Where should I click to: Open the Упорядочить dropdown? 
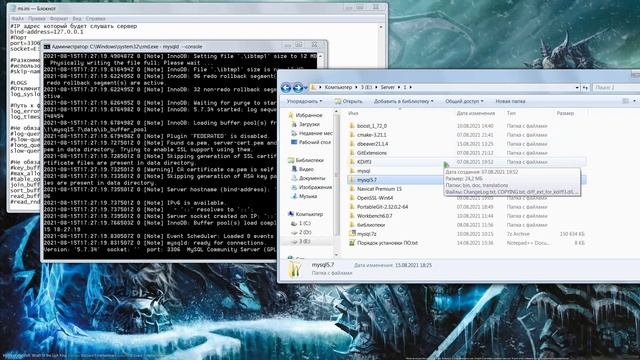[x=304, y=101]
